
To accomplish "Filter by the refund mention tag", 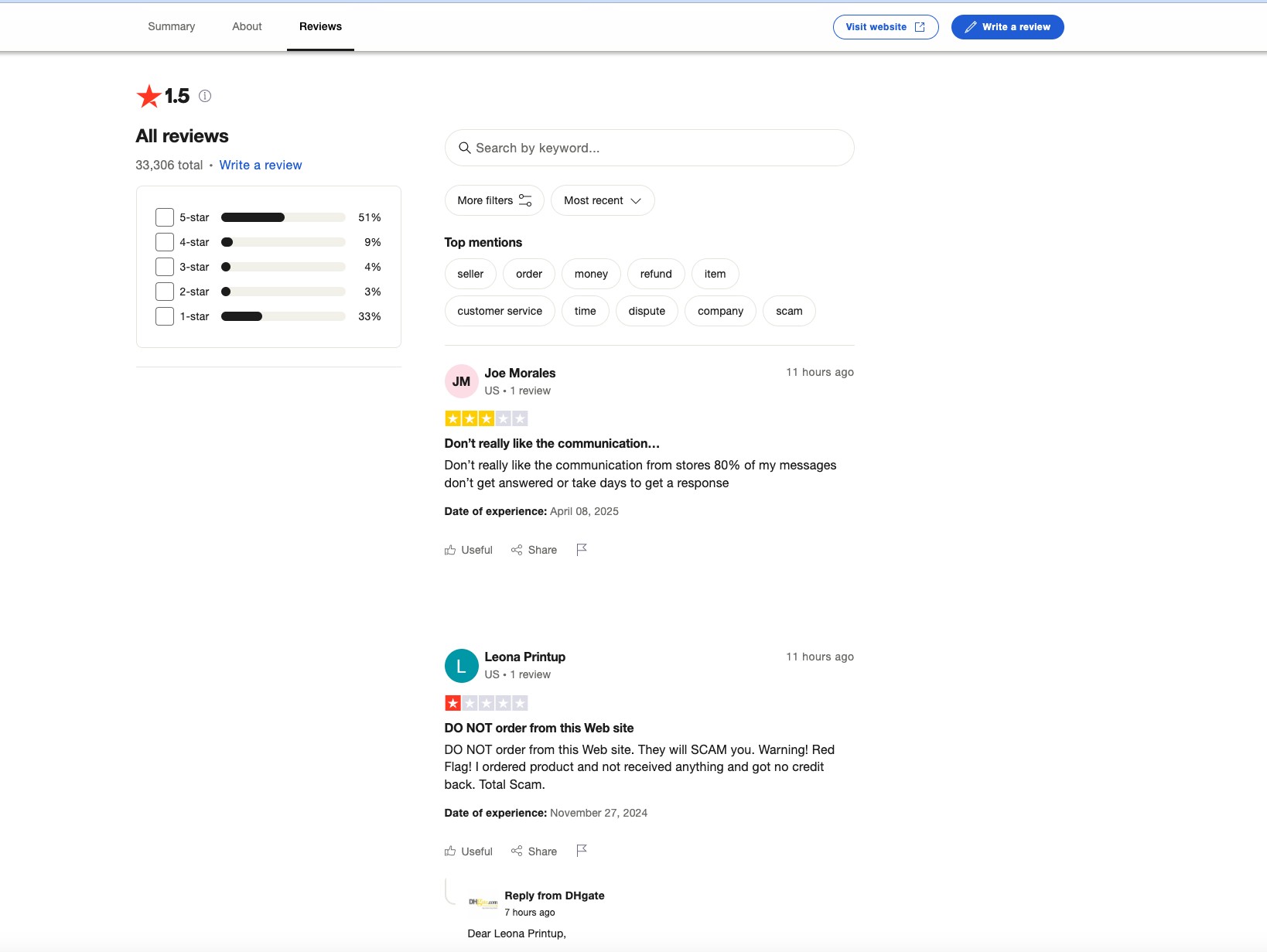I will pyautogui.click(x=656, y=274).
